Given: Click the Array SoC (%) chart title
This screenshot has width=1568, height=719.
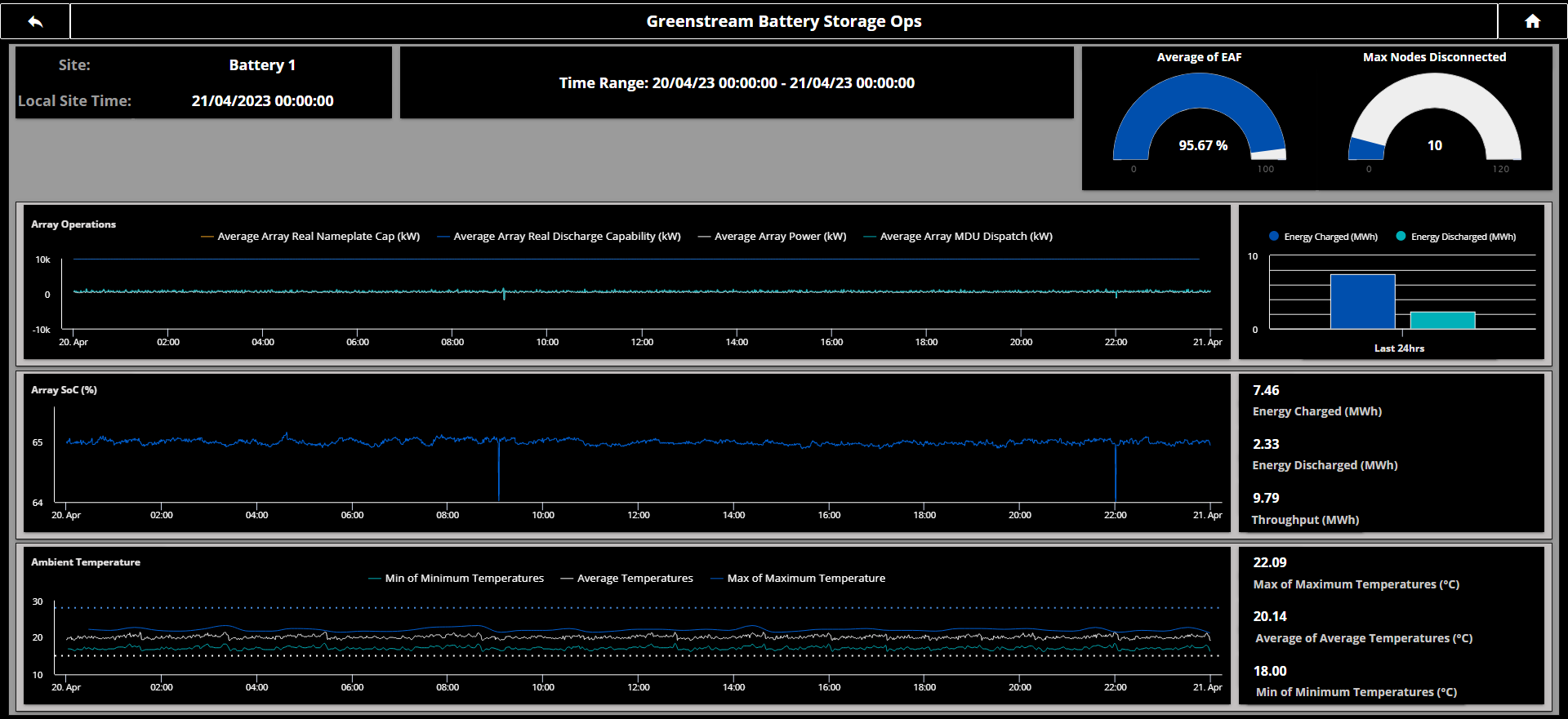Looking at the screenshot, I should [64, 390].
